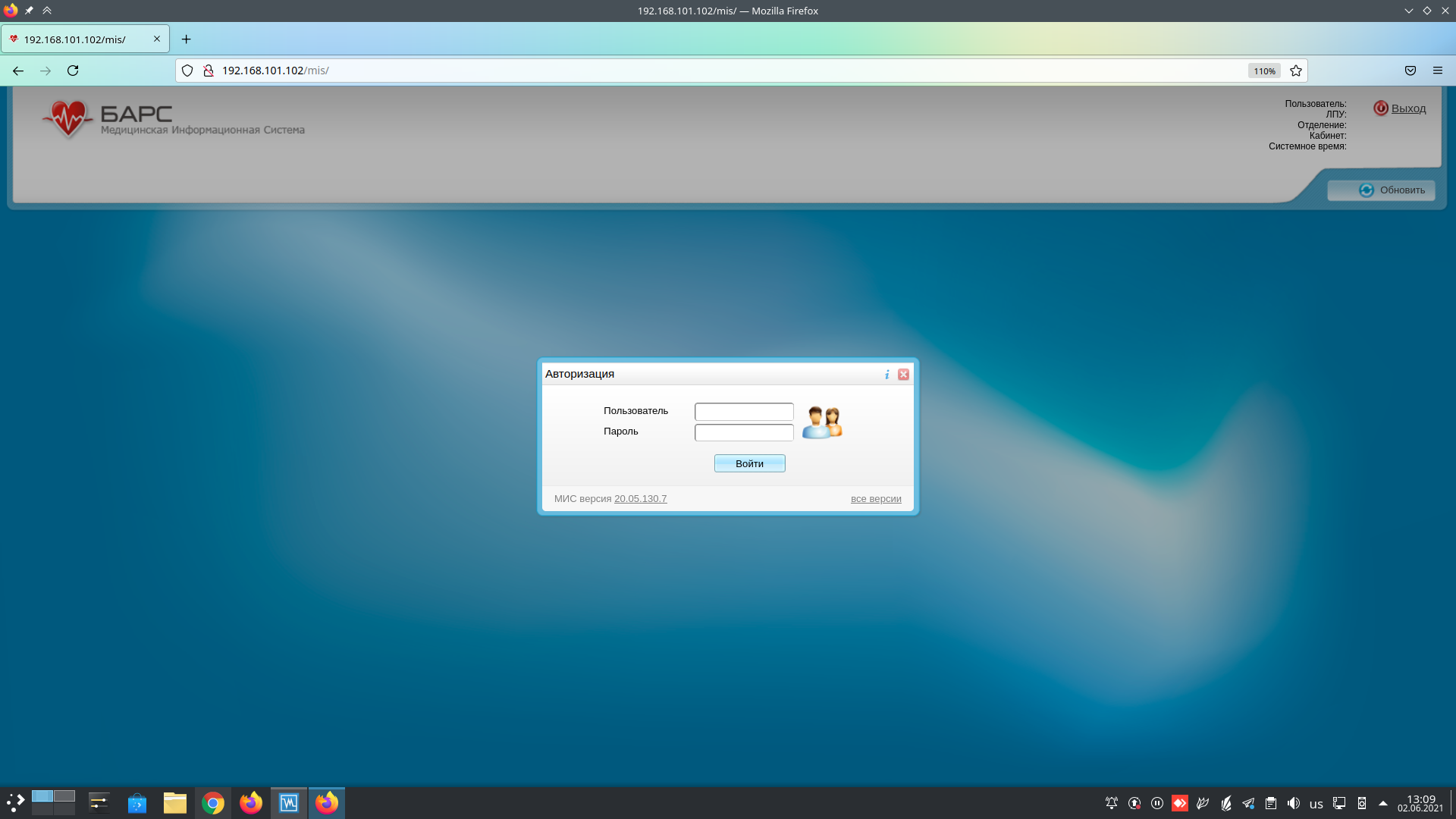
Task: Click the keep-above arrows icon in title bar
Action: coord(47,11)
